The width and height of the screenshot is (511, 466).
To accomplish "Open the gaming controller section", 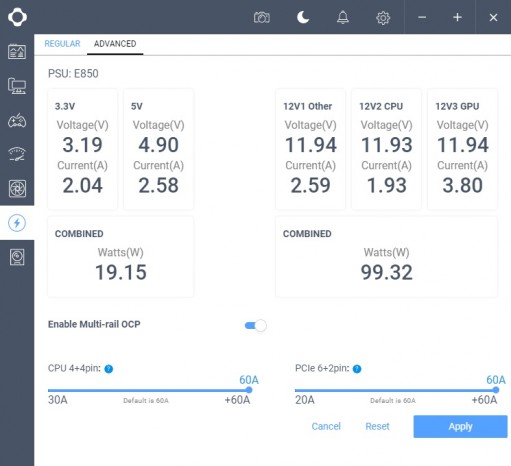I will point(17,120).
